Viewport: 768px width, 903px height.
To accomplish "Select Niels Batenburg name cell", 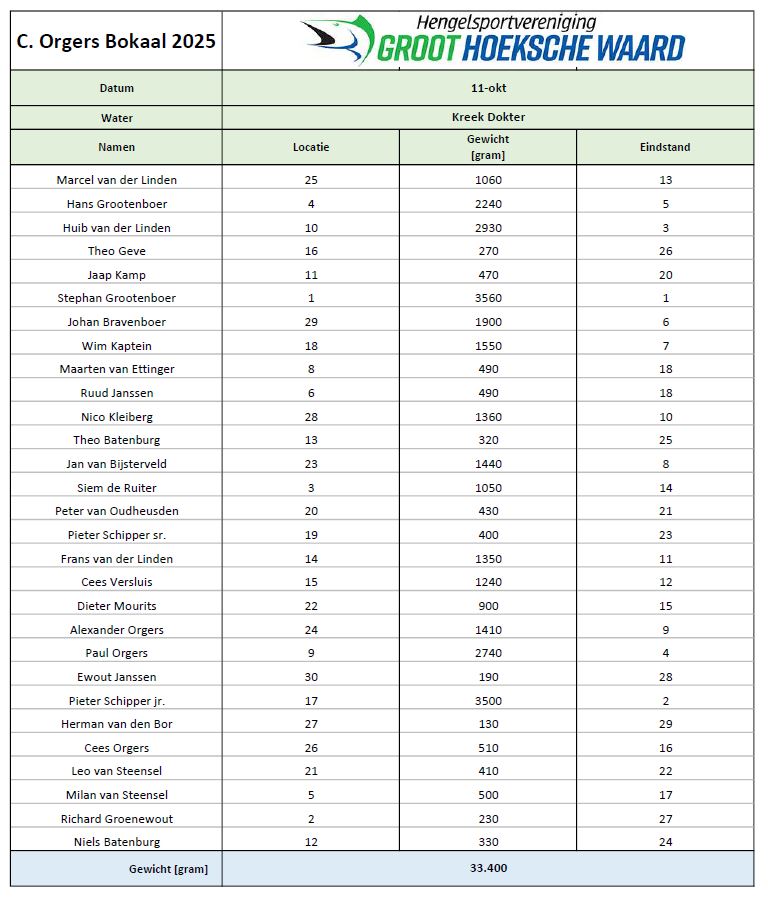I will click(x=116, y=842).
